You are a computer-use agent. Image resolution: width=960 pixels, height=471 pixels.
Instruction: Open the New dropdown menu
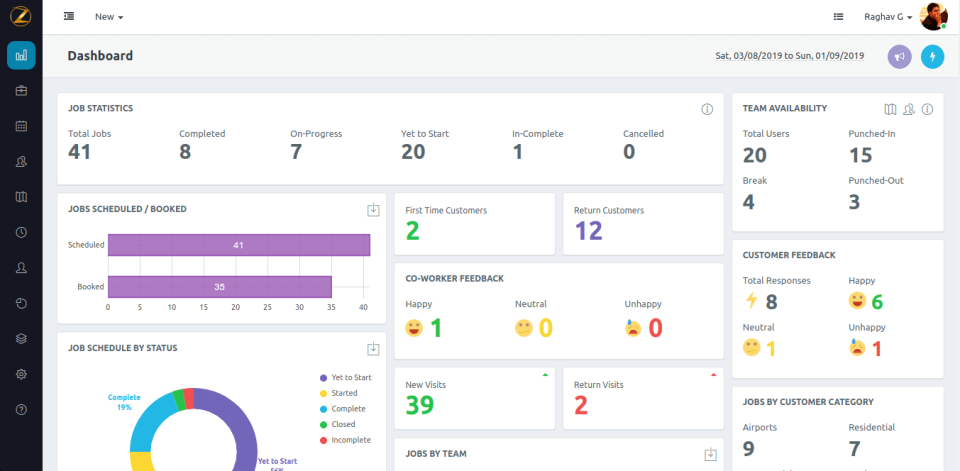109,17
